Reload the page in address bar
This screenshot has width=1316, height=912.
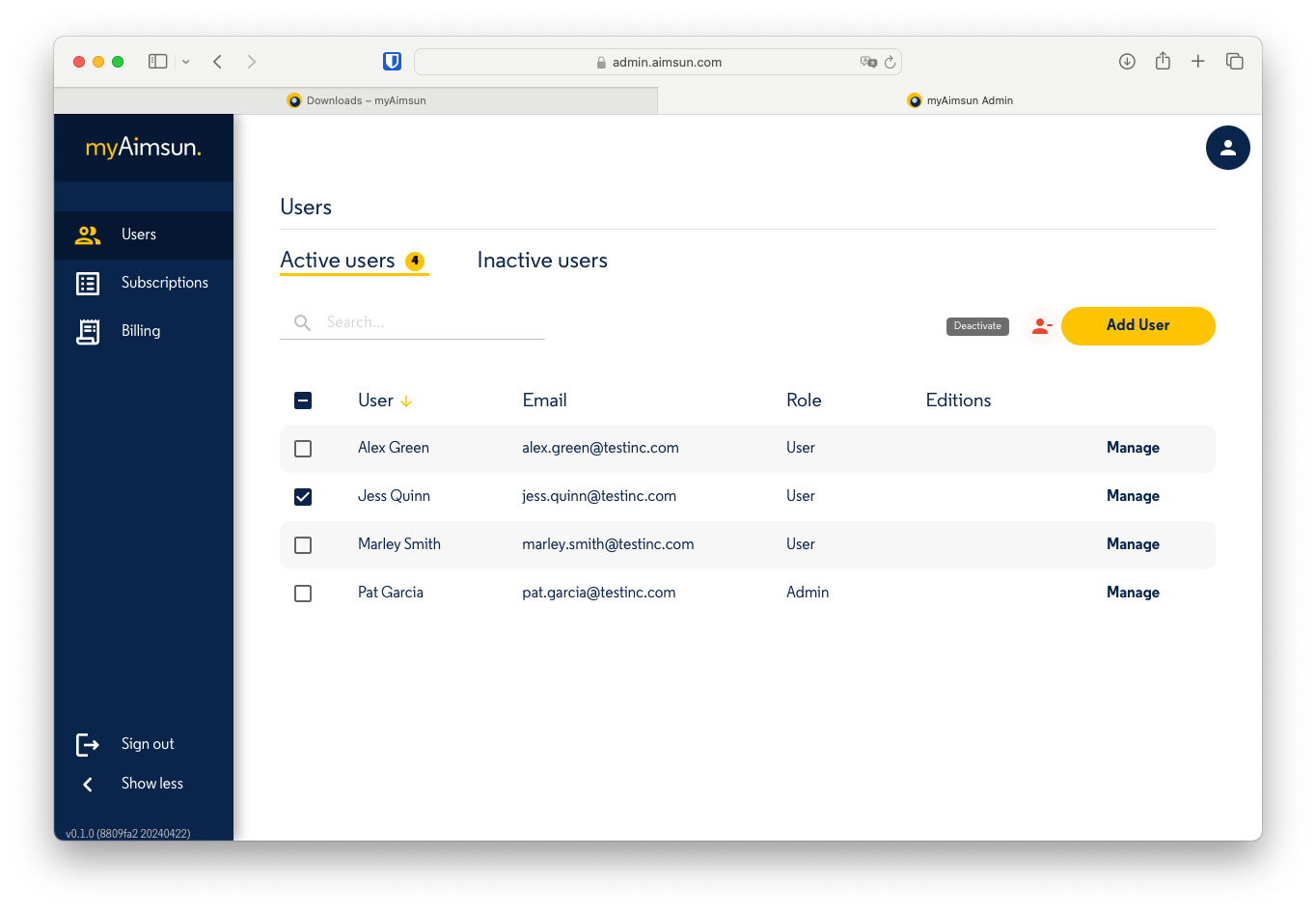point(890,62)
